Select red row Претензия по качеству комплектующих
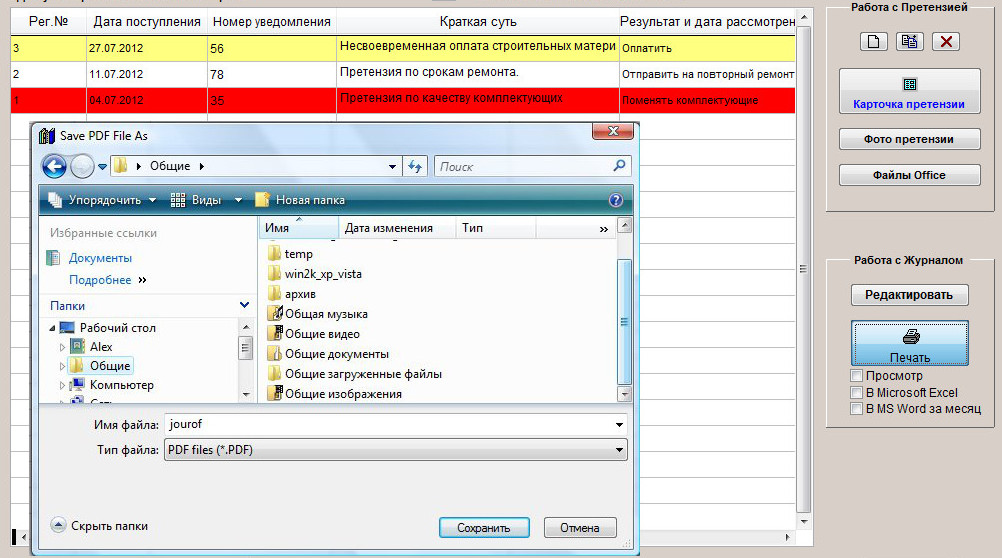 tap(403, 100)
